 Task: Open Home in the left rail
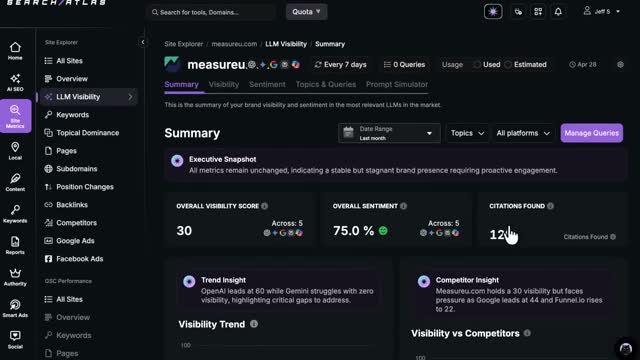coord(15,51)
